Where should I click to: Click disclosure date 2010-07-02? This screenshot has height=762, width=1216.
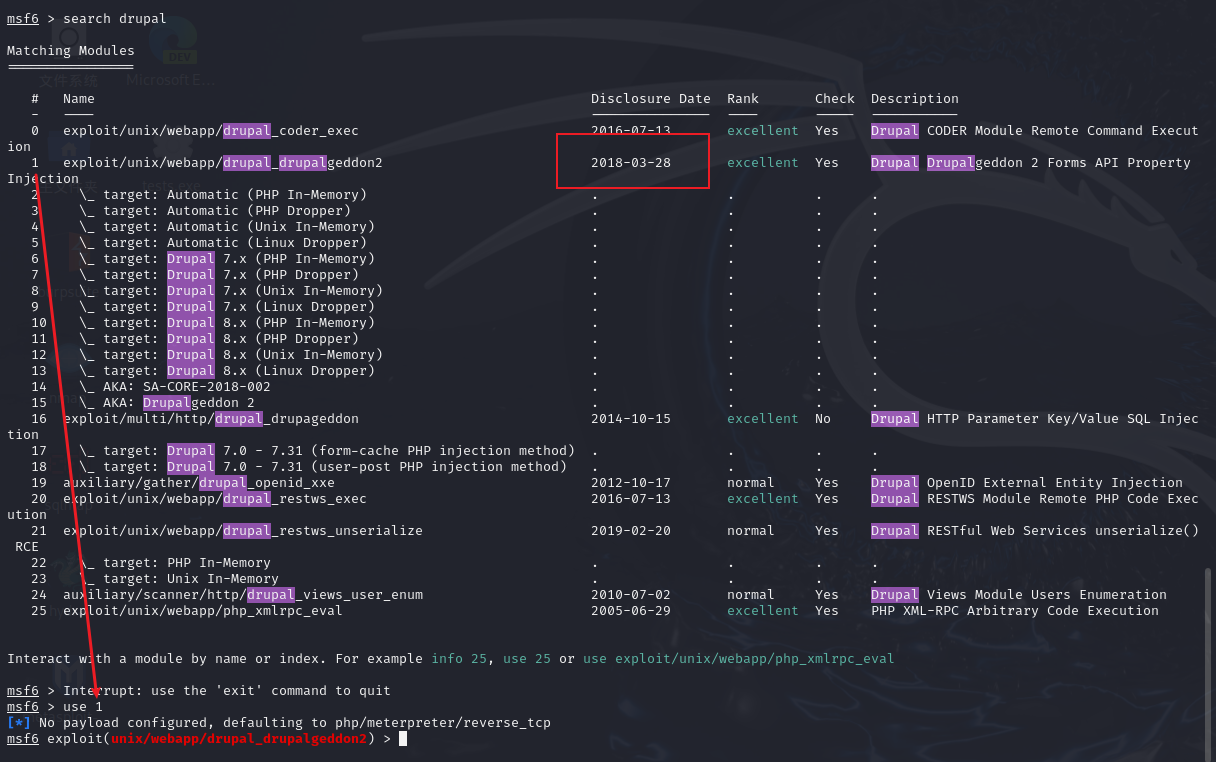[x=631, y=595]
